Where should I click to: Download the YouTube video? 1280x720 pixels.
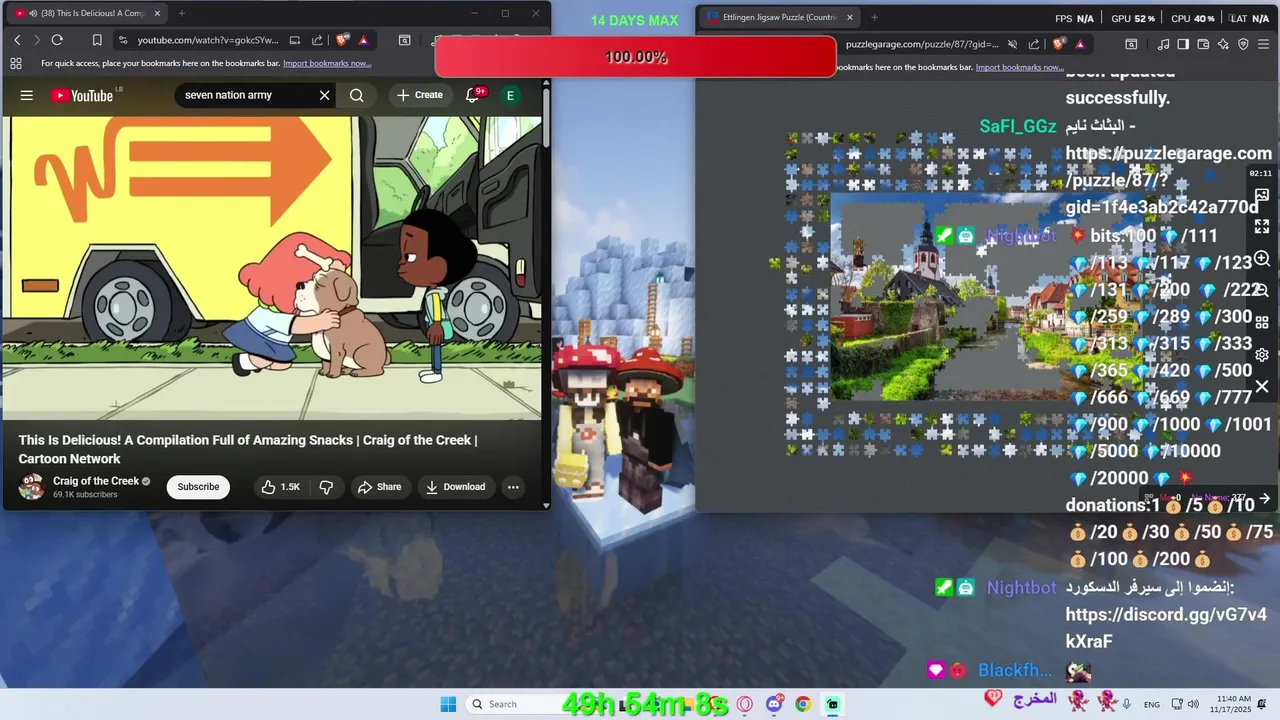[455, 487]
